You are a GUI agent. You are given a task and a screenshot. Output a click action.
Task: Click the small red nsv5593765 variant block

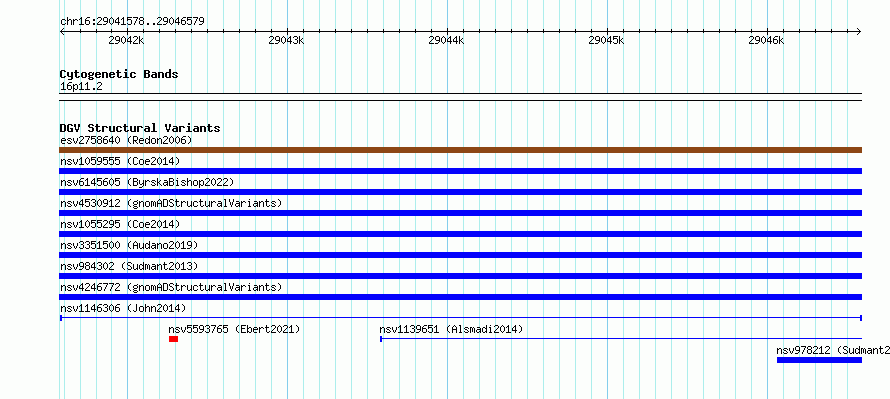pos(173,339)
